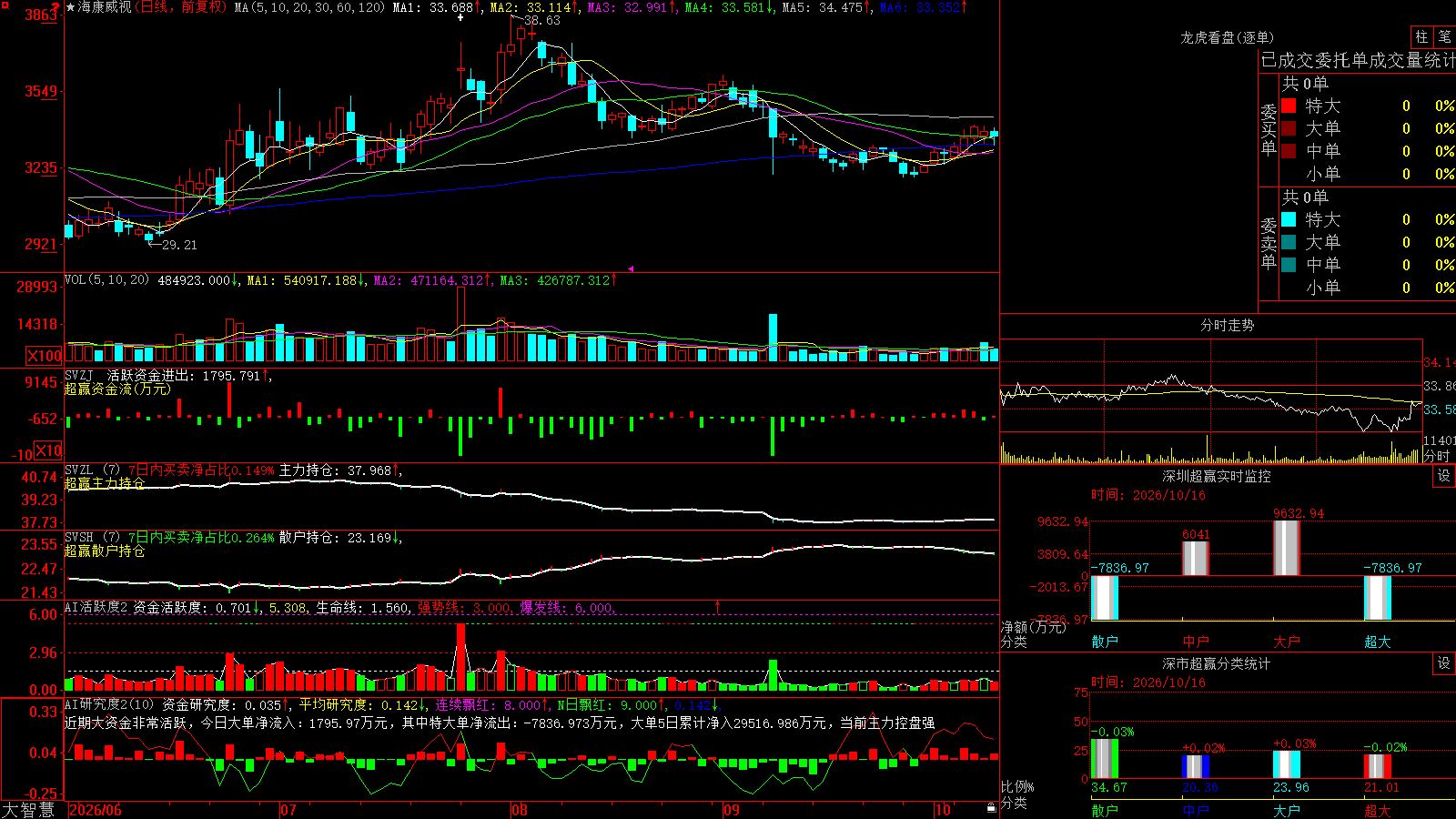Click the small magenta arrow below the price chart
The height and width of the screenshot is (819, 1456).
[631, 268]
